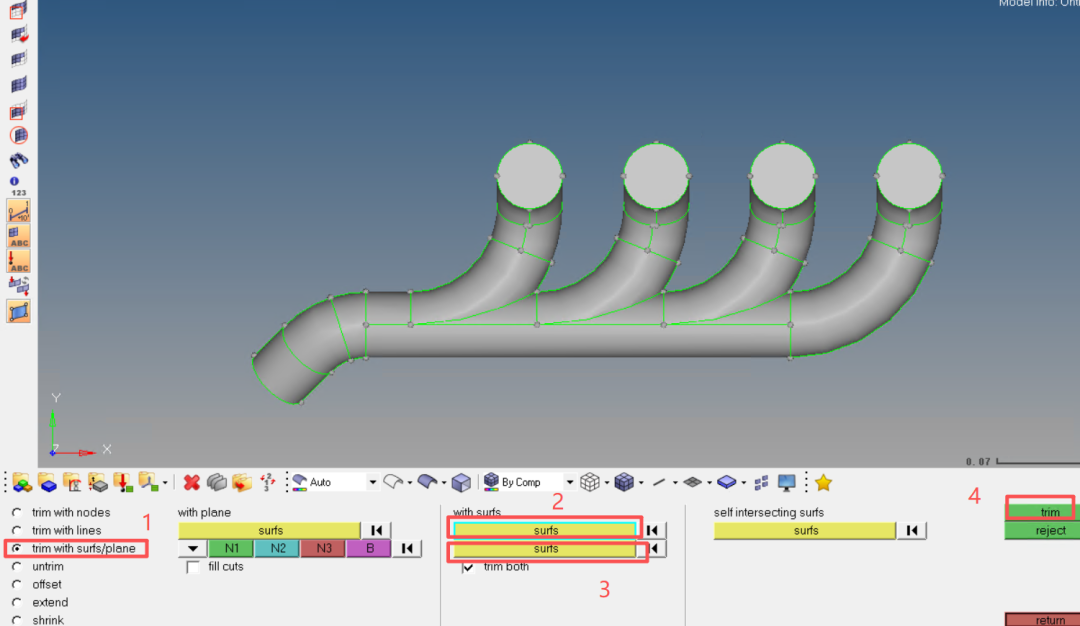Click the gray shaded cube geometry icon
The width and height of the screenshot is (1080, 626).
click(x=461, y=483)
